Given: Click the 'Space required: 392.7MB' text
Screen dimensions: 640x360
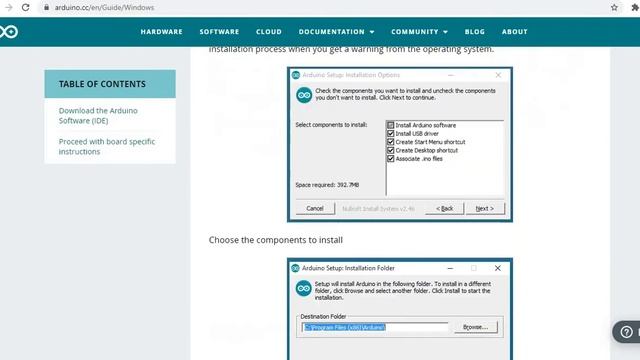Looking at the screenshot, I should point(327,185).
